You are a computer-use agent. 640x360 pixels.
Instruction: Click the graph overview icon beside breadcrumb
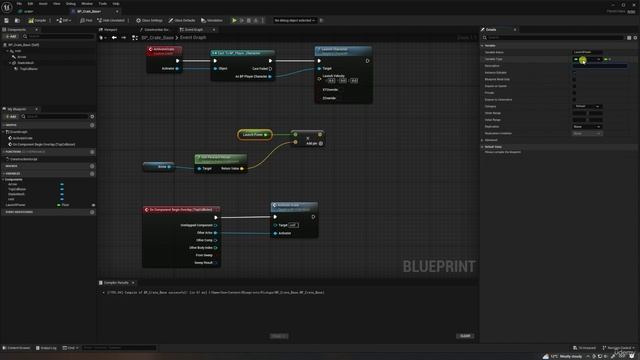135,38
